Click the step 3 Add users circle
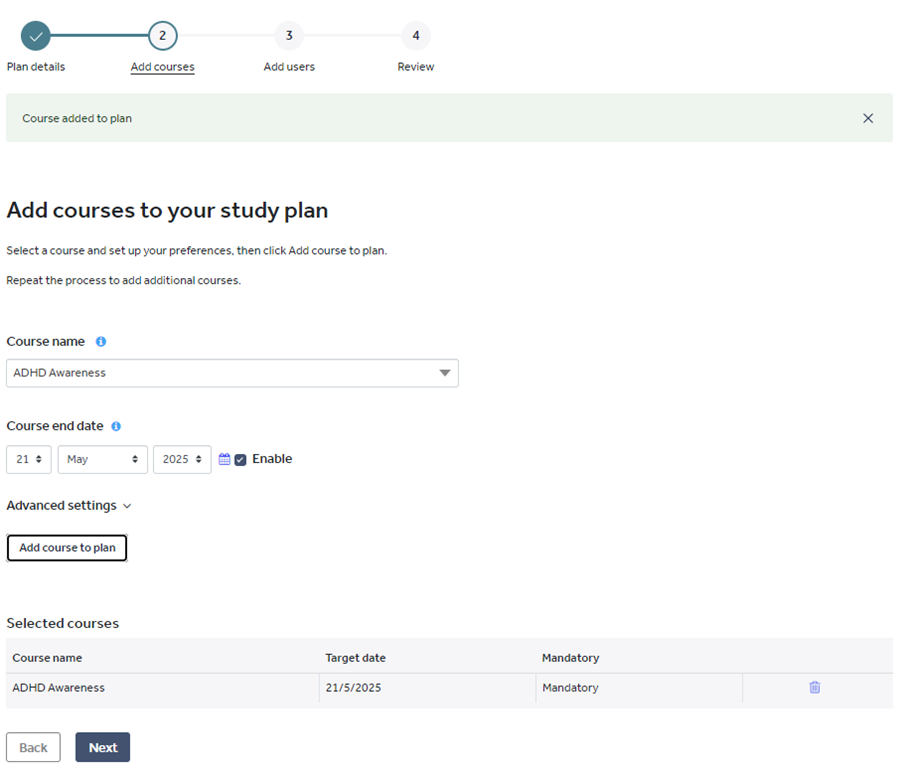Image resolution: width=903 pixels, height=777 pixels. 289,35
